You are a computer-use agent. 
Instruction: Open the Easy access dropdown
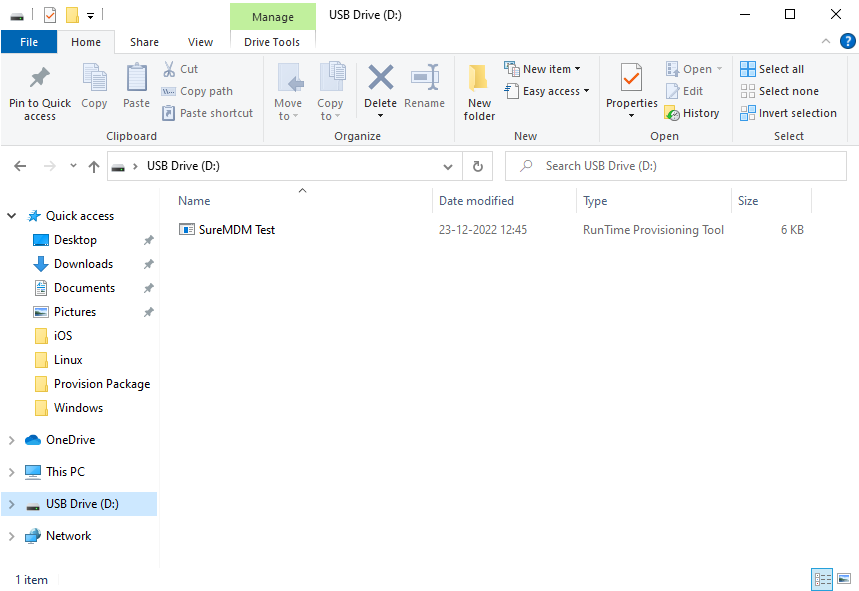pos(547,91)
